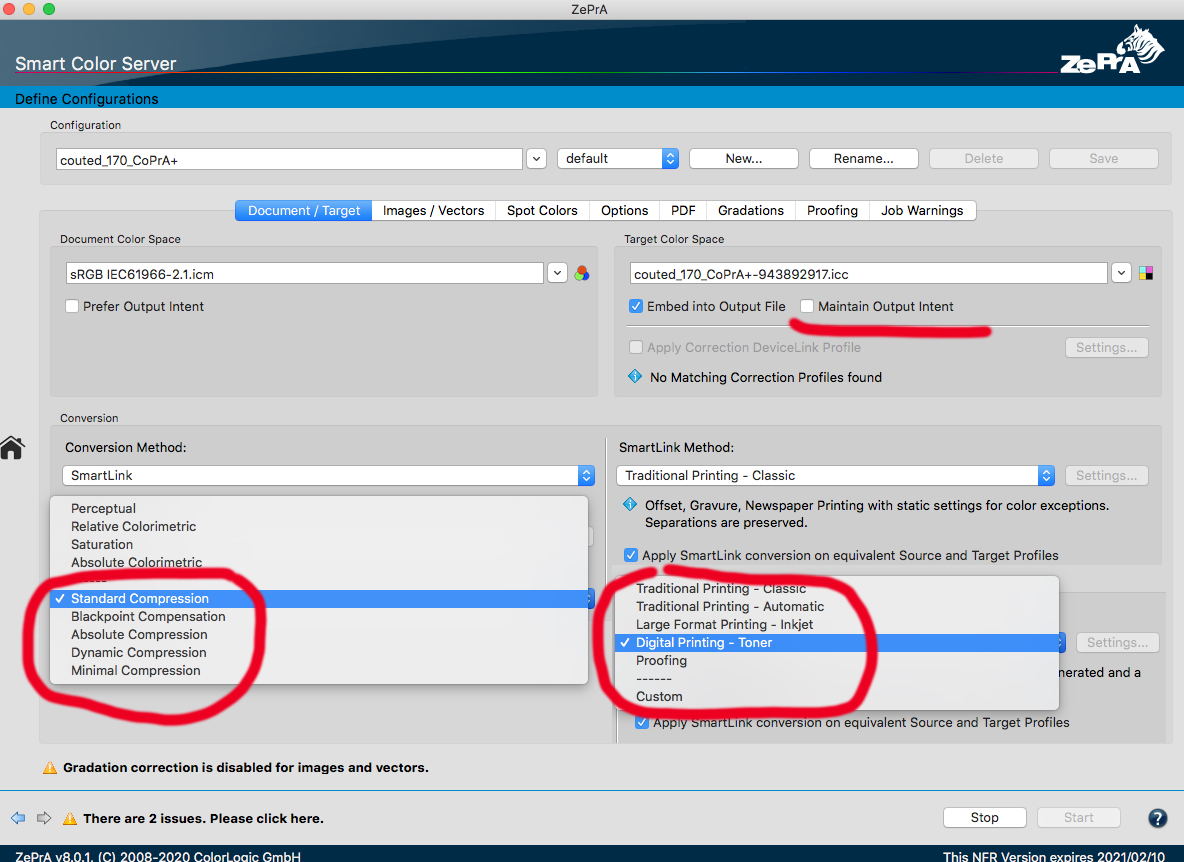Screen dimensions: 1184x862
Task: Choose Custom SmartLink method
Action: tap(837, 697)
